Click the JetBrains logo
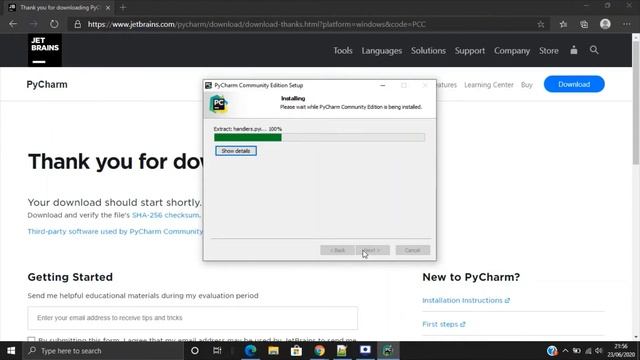The image size is (640, 360). (x=44, y=50)
